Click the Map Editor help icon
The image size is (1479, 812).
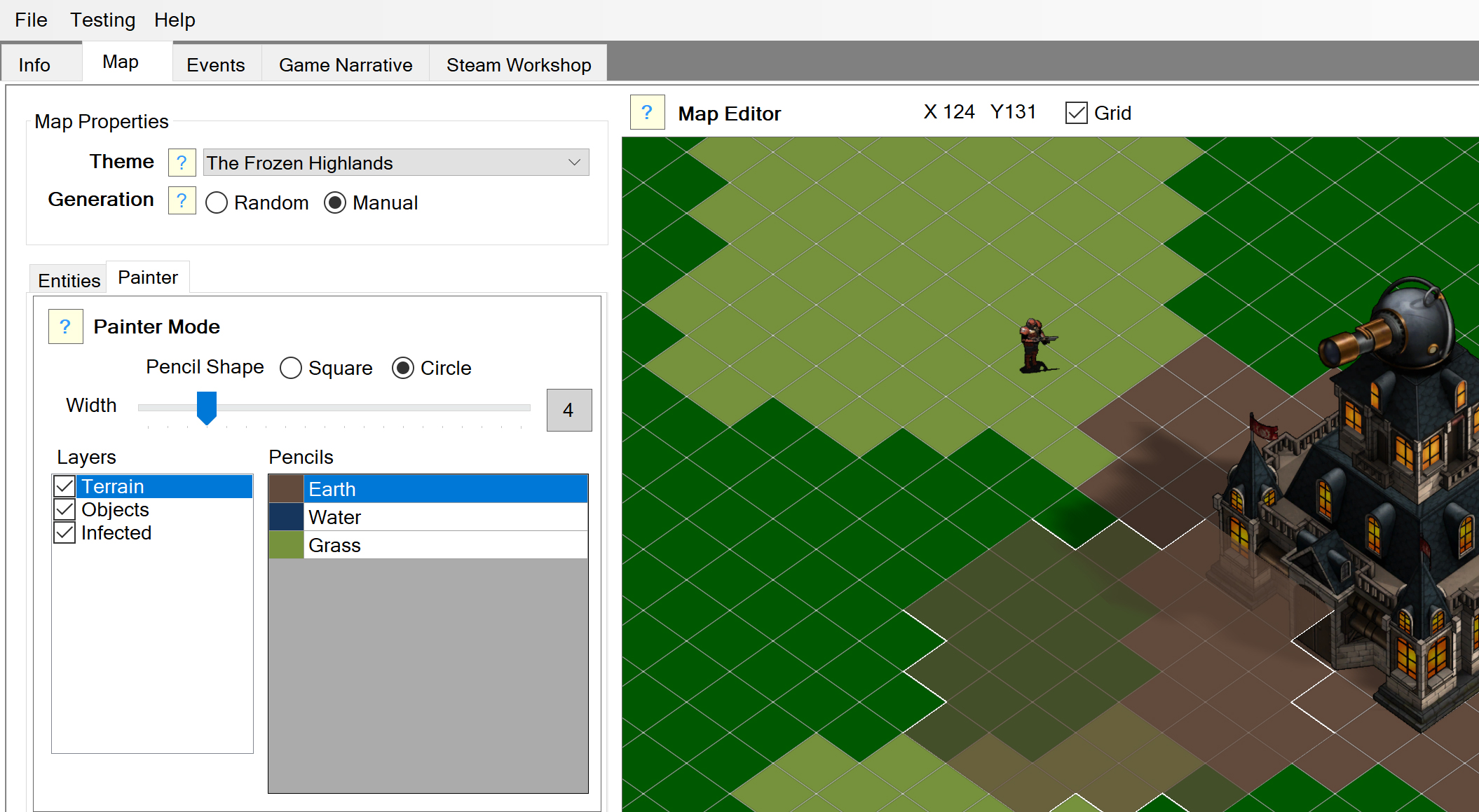tap(647, 113)
